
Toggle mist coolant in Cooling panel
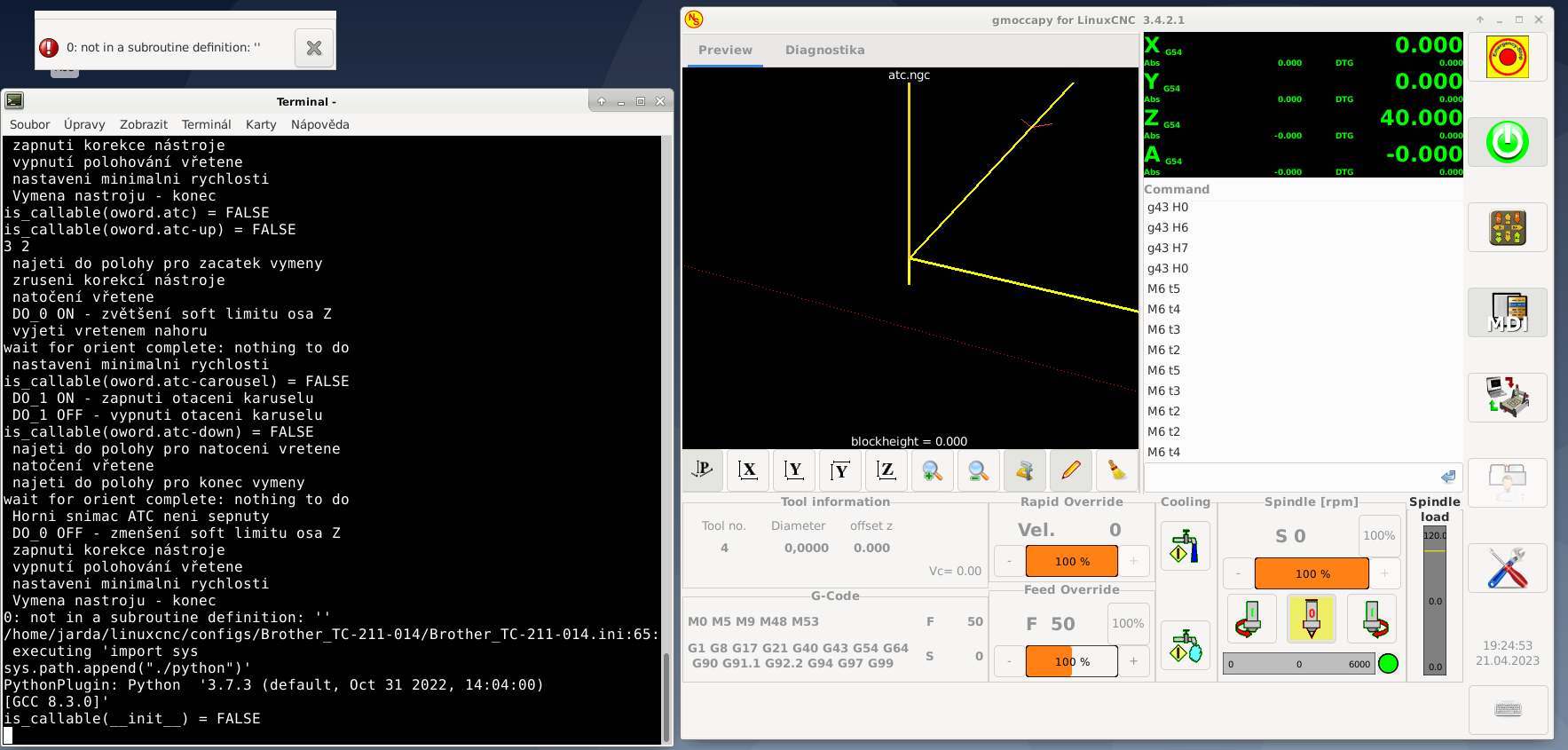1185,645
